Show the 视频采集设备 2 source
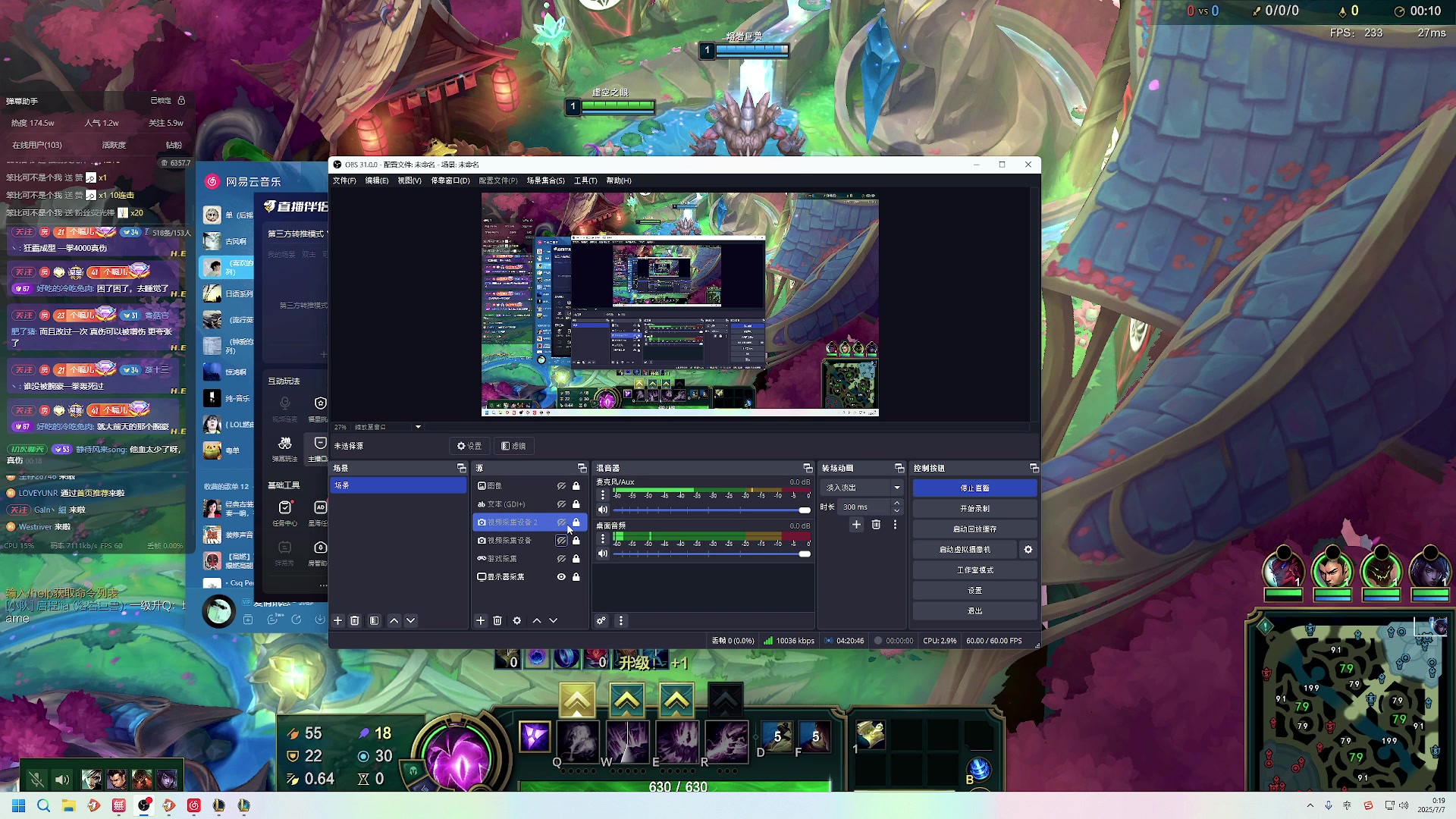The width and height of the screenshot is (1456, 819). coord(561,522)
